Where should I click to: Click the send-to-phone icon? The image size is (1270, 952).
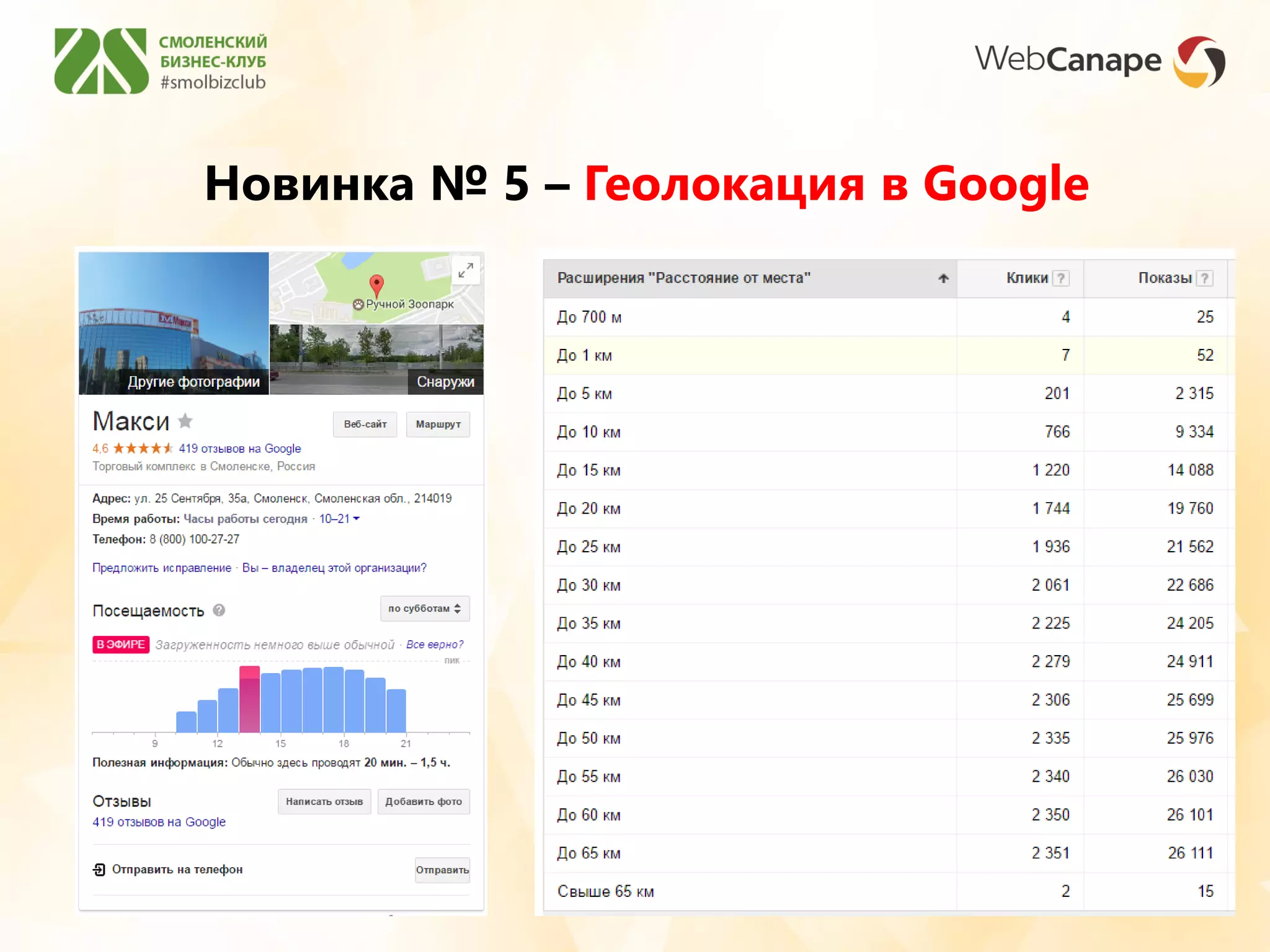click(x=99, y=870)
